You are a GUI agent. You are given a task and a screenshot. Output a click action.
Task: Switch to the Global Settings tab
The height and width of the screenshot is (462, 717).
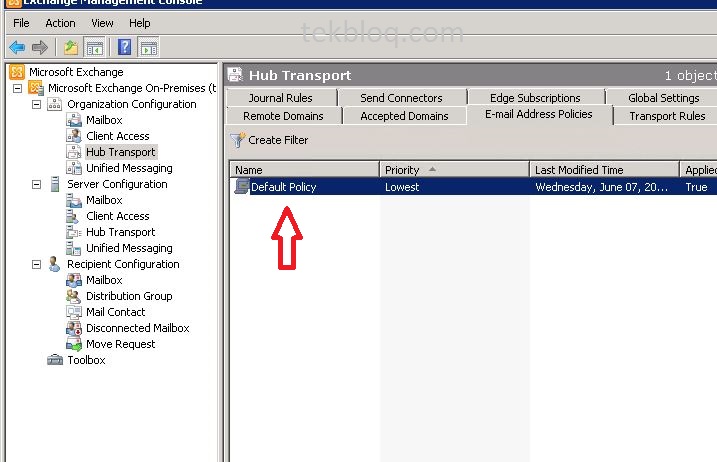(x=663, y=98)
